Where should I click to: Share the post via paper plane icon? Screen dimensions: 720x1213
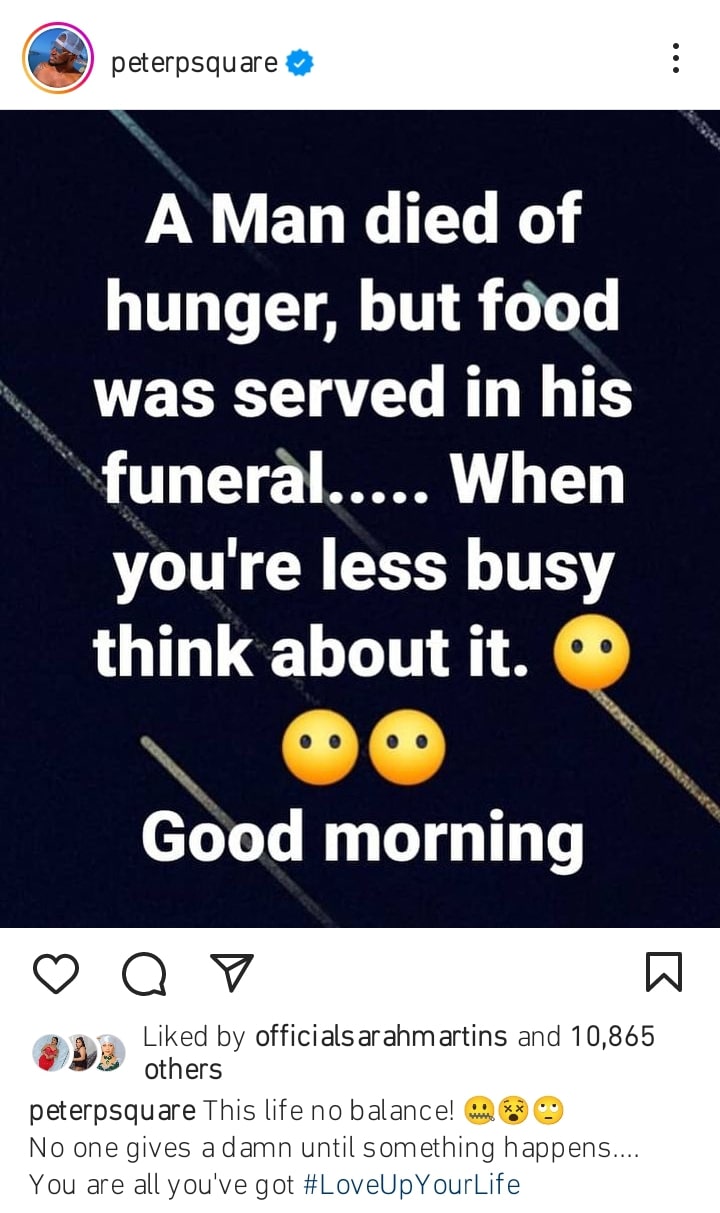[x=232, y=972]
